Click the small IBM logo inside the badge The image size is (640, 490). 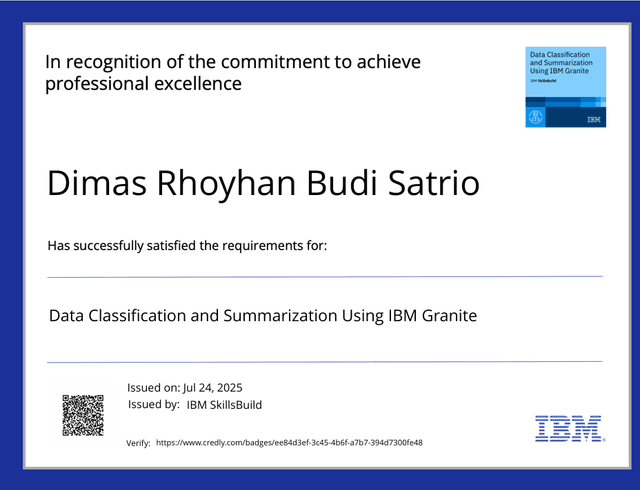click(594, 118)
